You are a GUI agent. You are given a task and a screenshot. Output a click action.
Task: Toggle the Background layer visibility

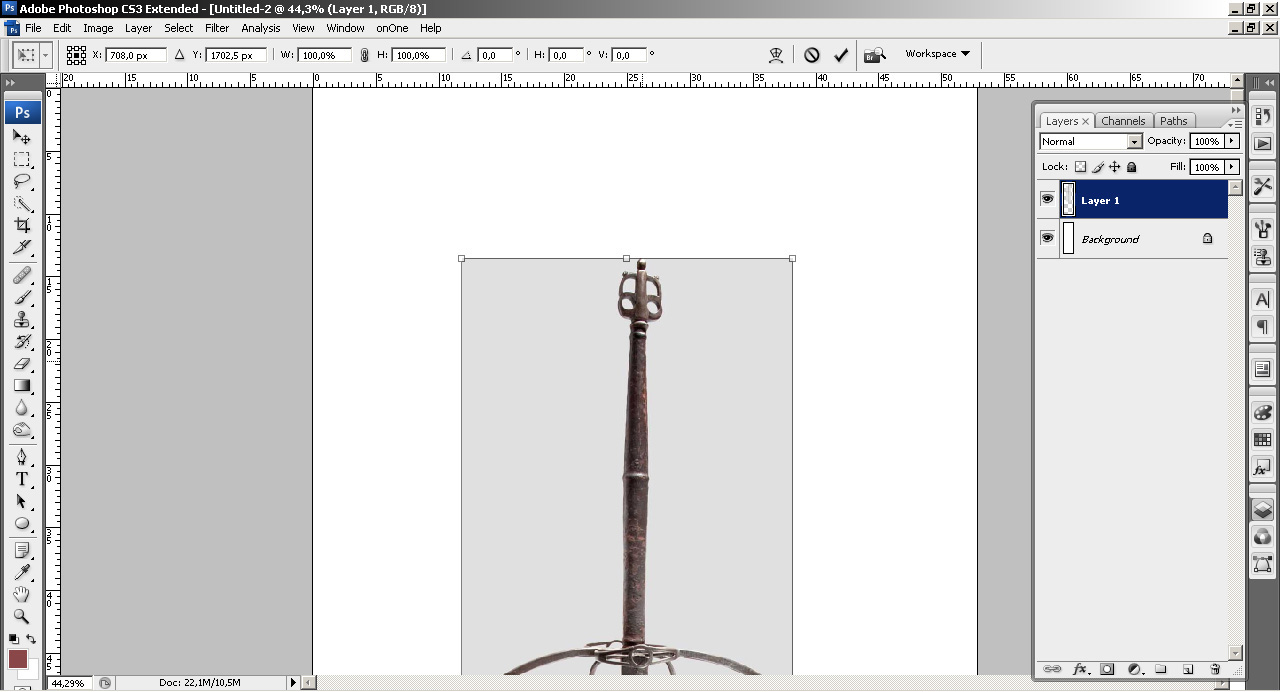pos(1047,238)
